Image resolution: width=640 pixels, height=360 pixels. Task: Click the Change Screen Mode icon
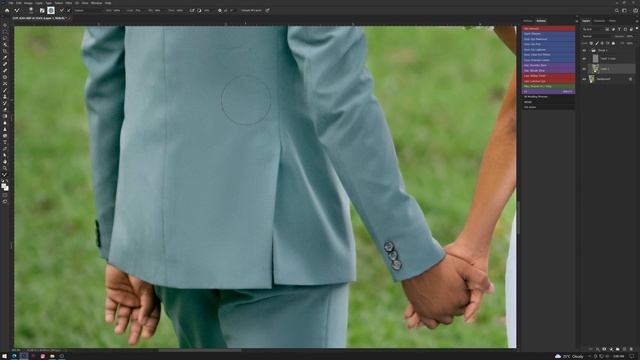[5, 202]
